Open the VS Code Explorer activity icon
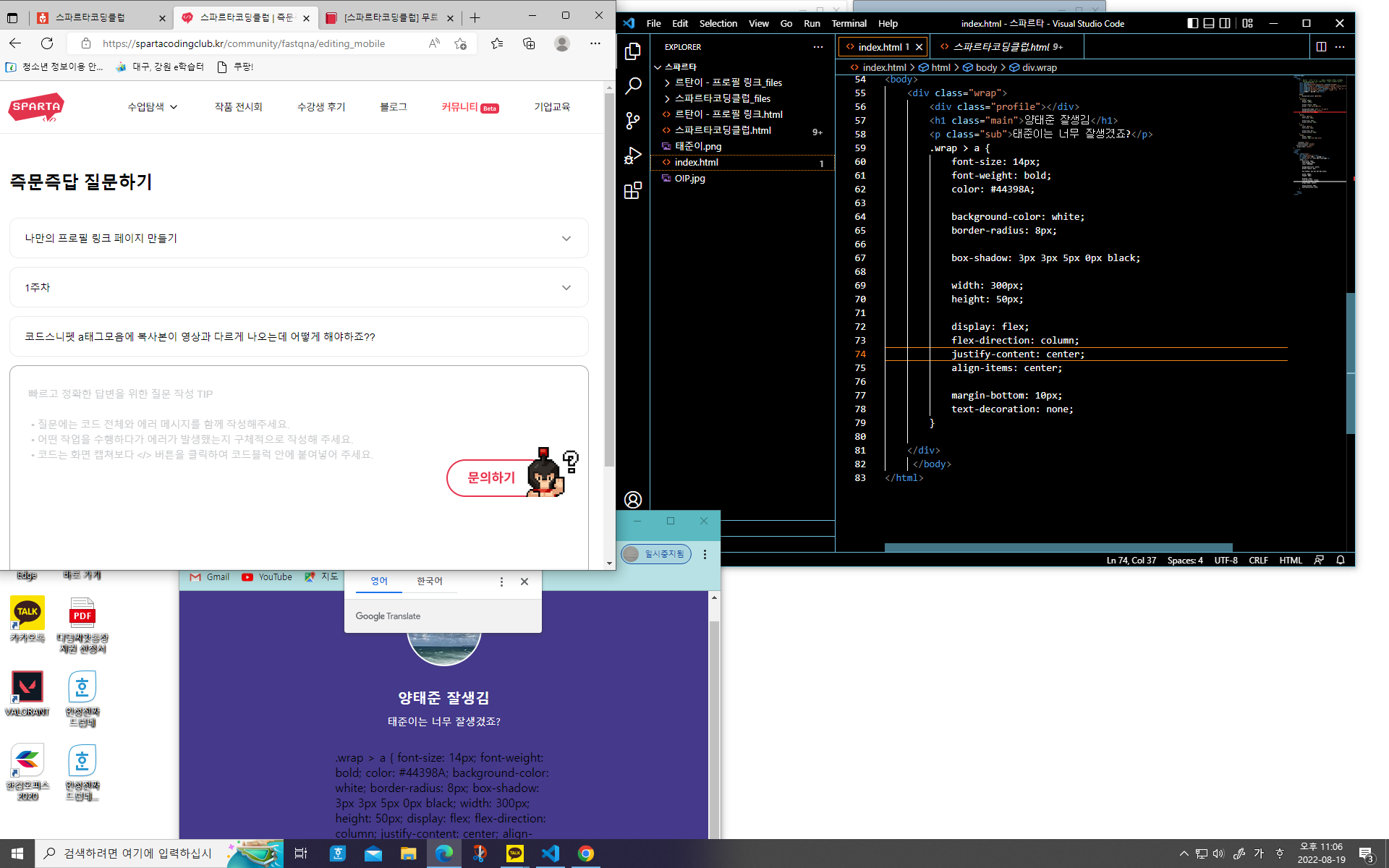 coord(633,51)
